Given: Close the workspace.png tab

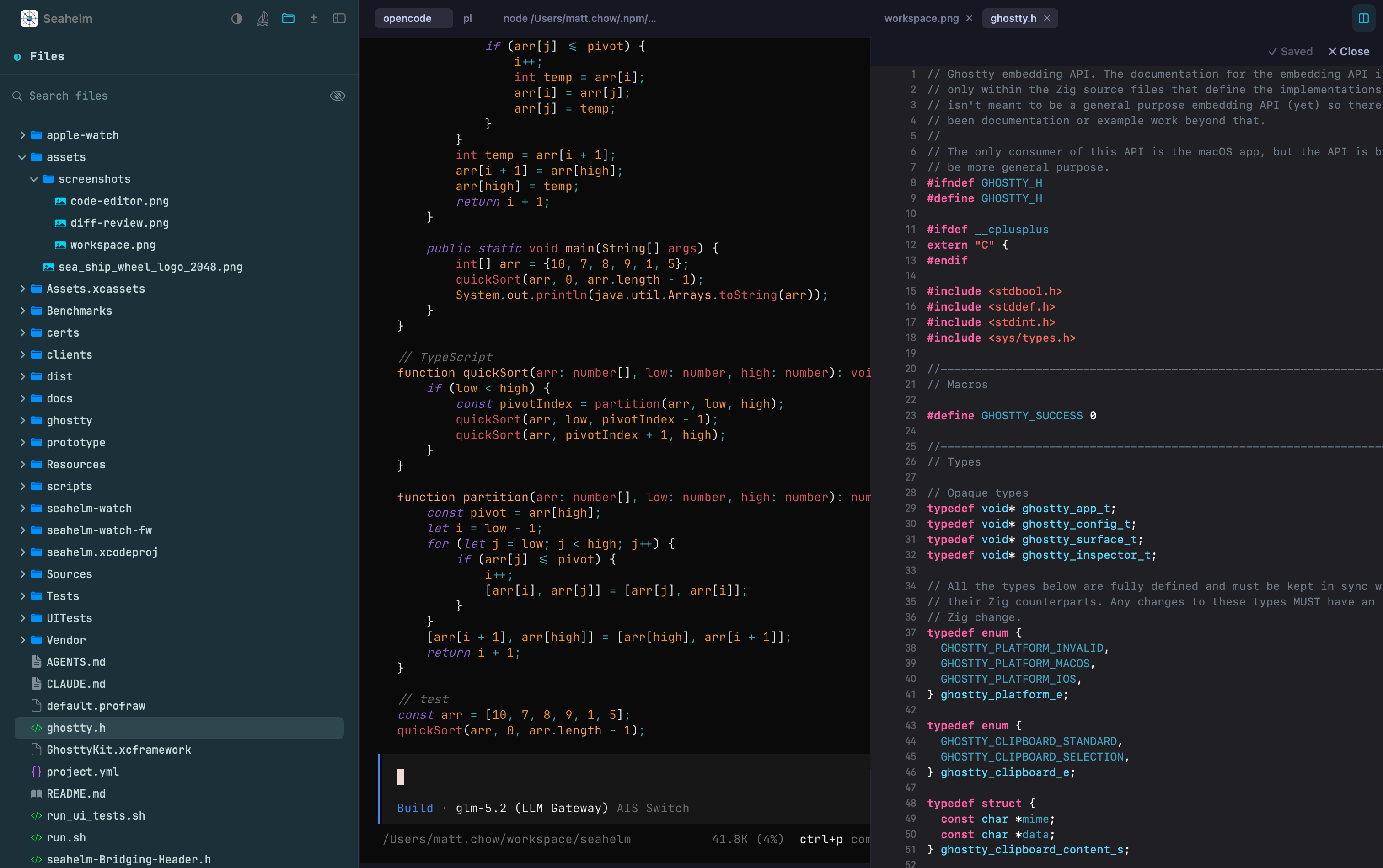Looking at the screenshot, I should tap(969, 18).
